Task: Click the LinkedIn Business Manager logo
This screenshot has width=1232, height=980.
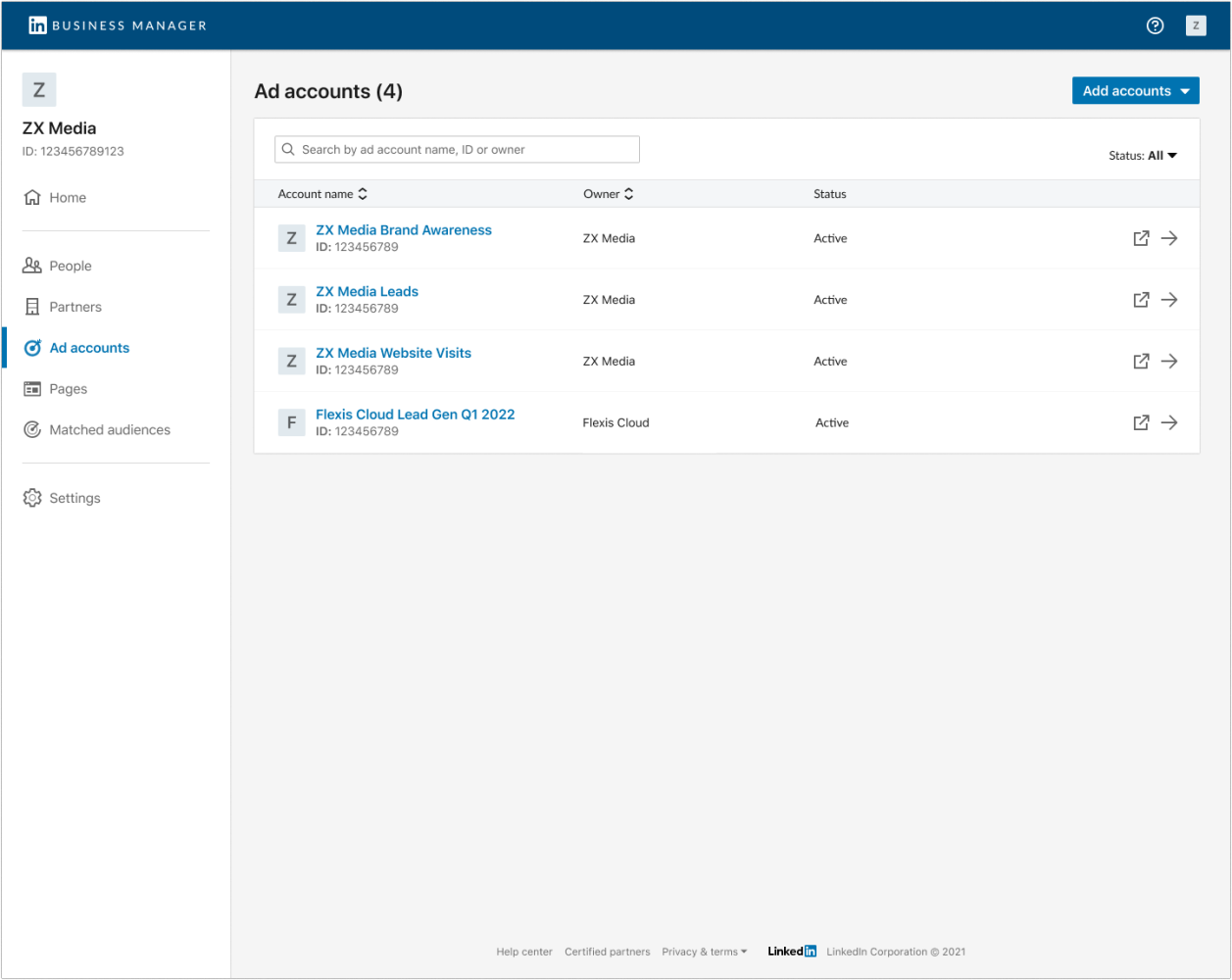Action: pyautogui.click(x=116, y=25)
